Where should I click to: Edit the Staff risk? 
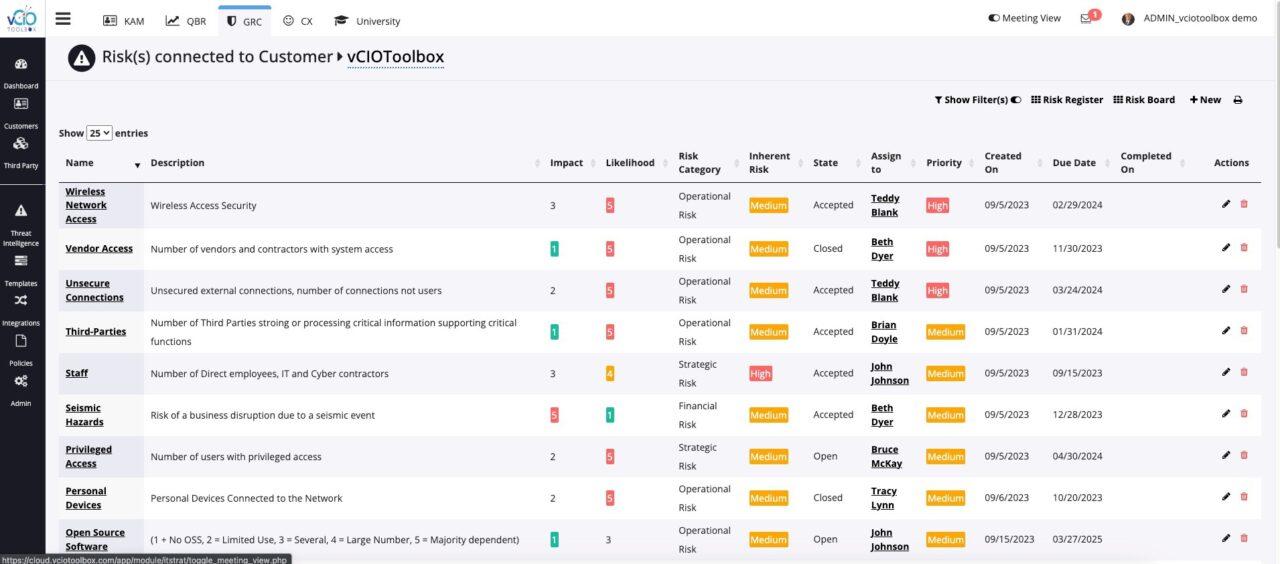[x=1226, y=372]
